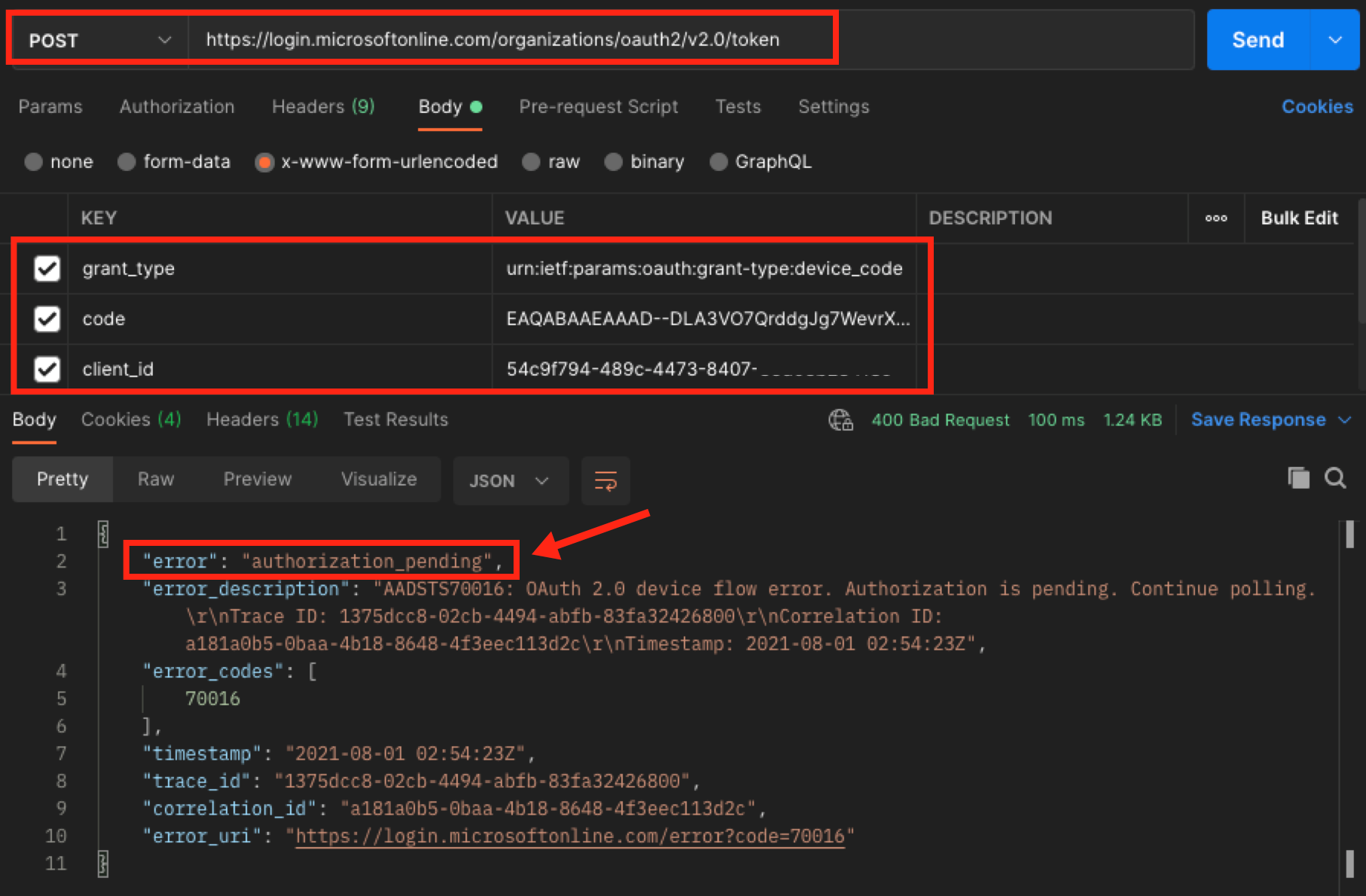Expand Save Response chevron menu
The width and height of the screenshot is (1366, 896).
pos(1345,419)
